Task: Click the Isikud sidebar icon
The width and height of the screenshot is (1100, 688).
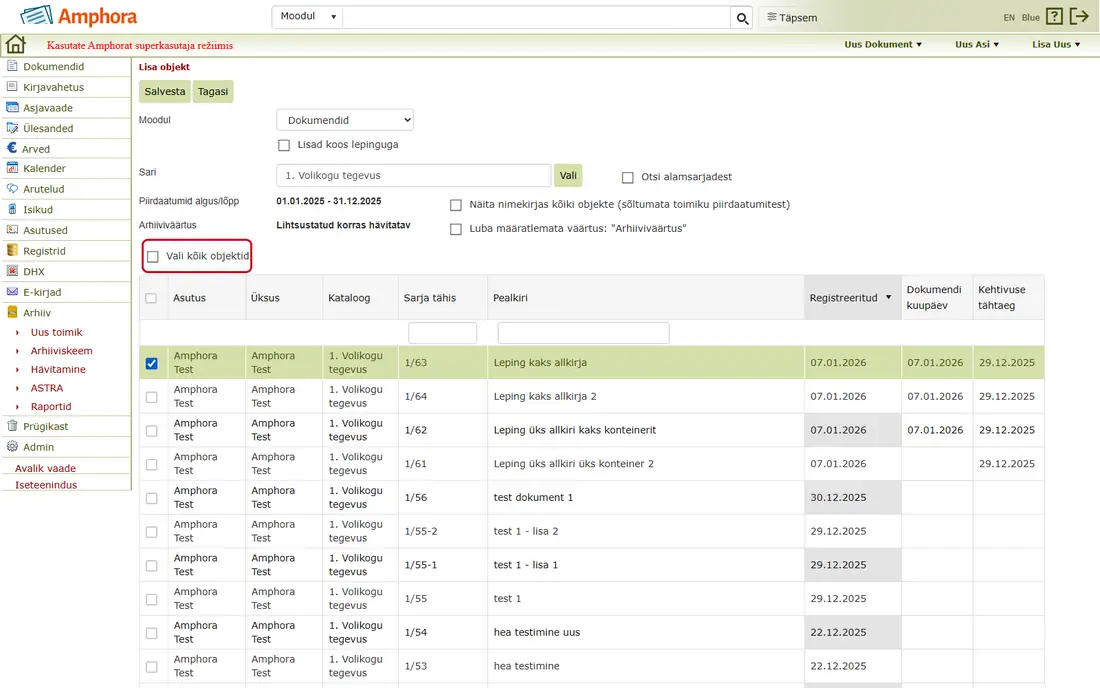Action: click(x=12, y=209)
